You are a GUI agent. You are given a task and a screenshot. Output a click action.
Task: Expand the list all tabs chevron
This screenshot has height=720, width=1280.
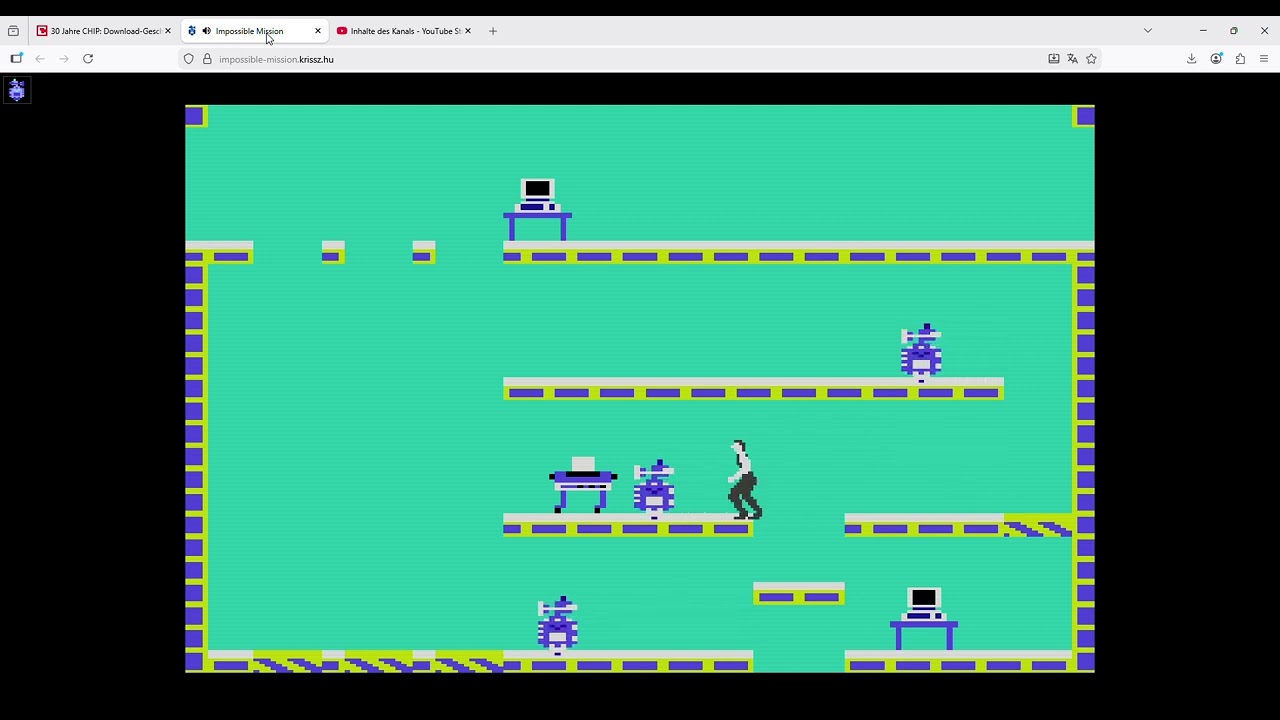(x=1148, y=31)
